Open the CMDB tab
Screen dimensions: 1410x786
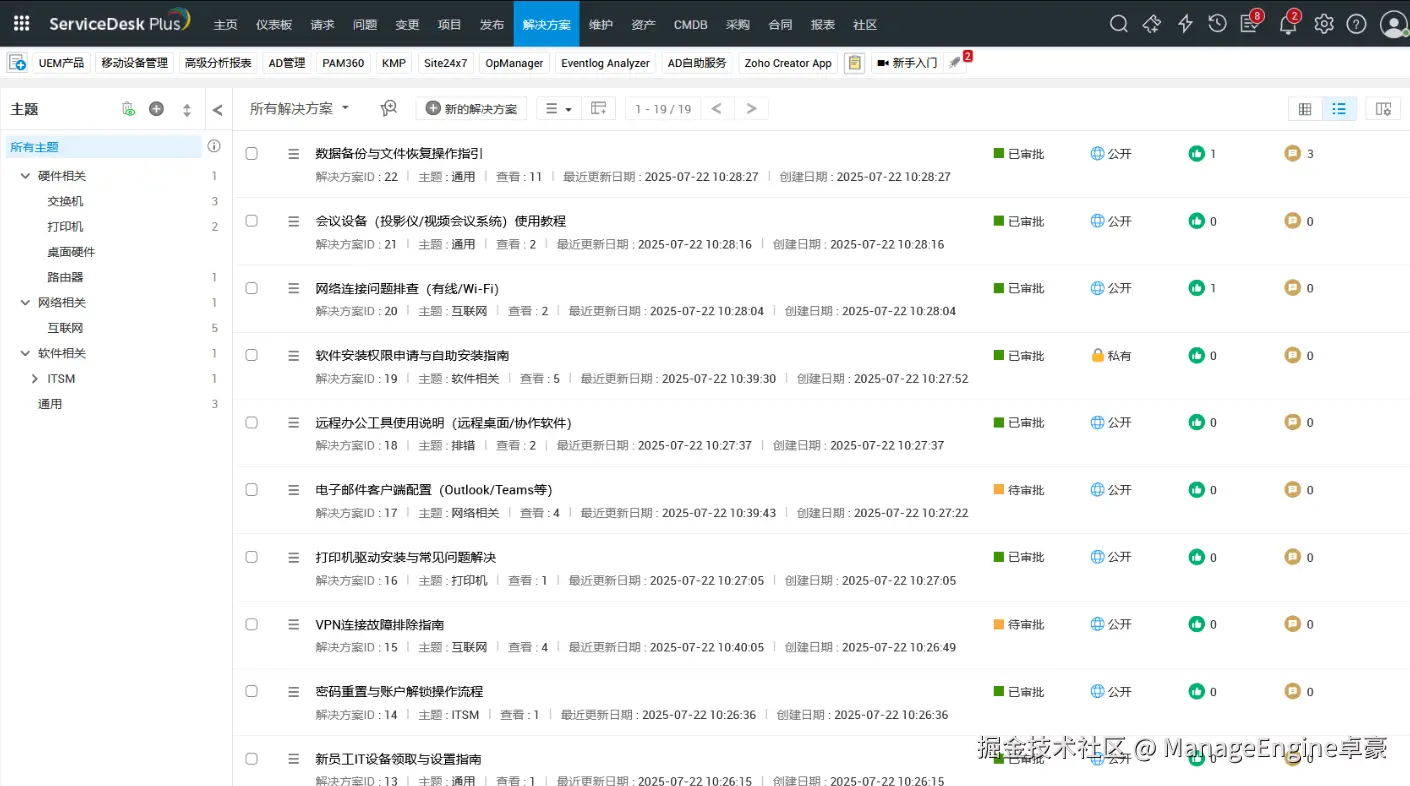click(691, 24)
